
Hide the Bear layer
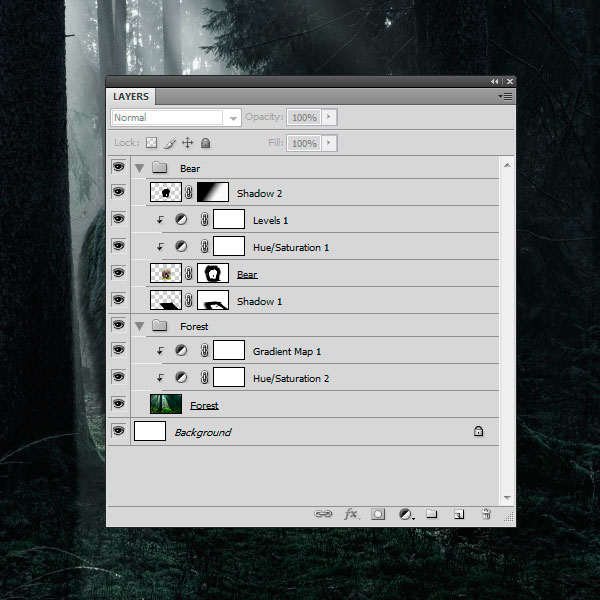pos(119,272)
